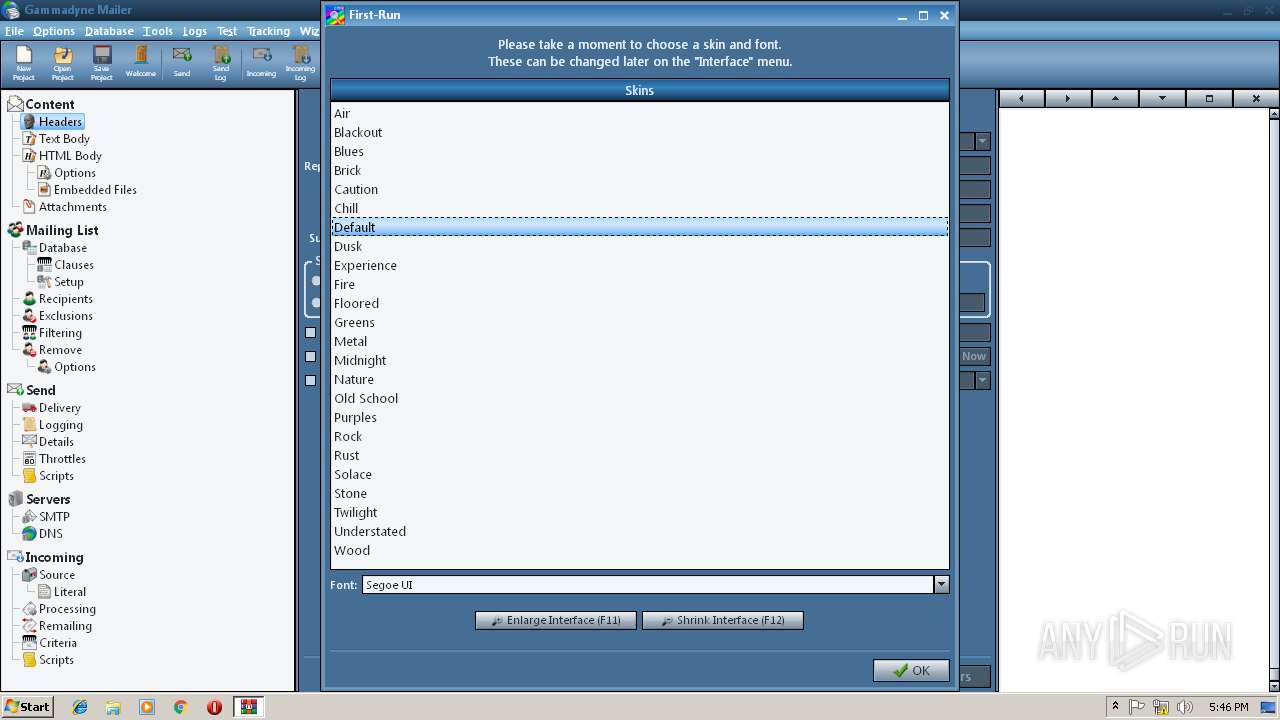Open the Database menu
Image resolution: width=1280 pixels, height=720 pixels.
point(109,31)
